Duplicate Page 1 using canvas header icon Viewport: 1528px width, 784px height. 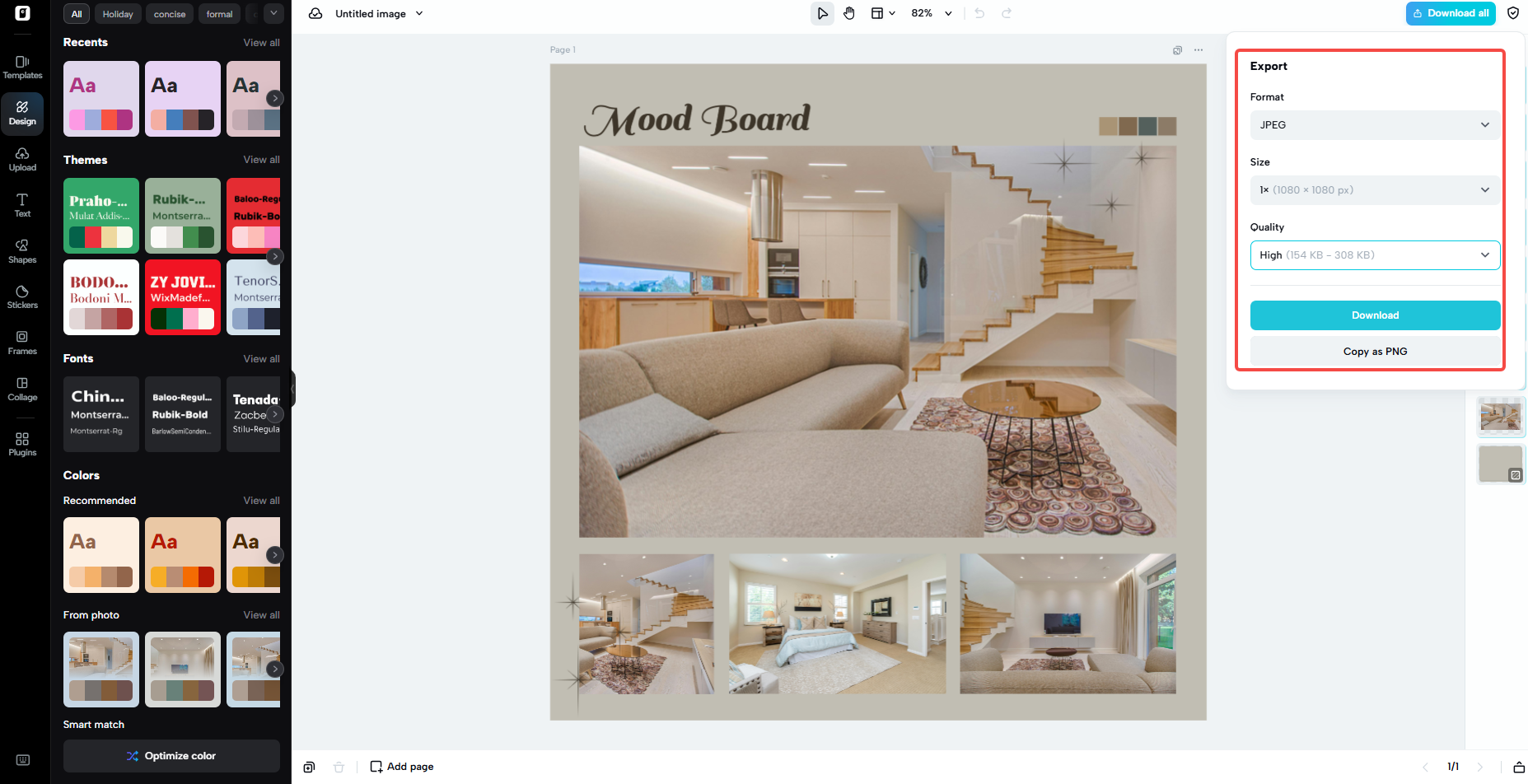[x=1178, y=50]
